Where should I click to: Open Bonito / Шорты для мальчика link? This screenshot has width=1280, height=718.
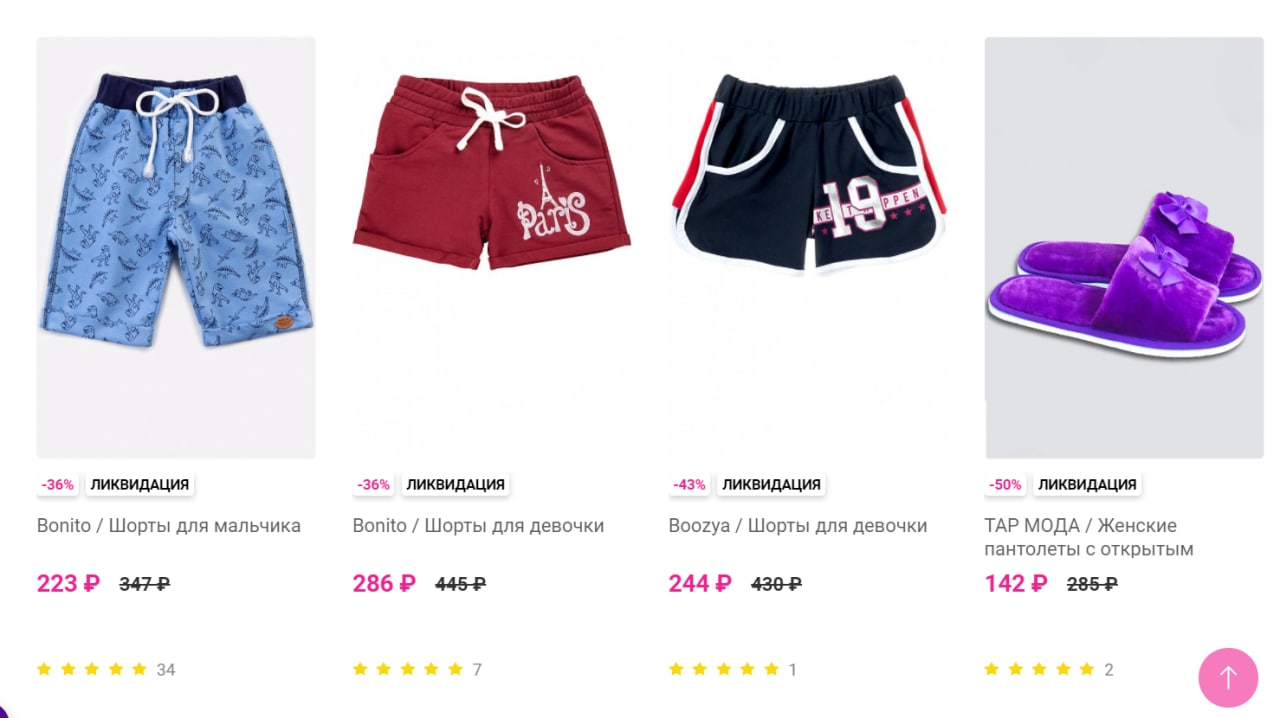[169, 526]
